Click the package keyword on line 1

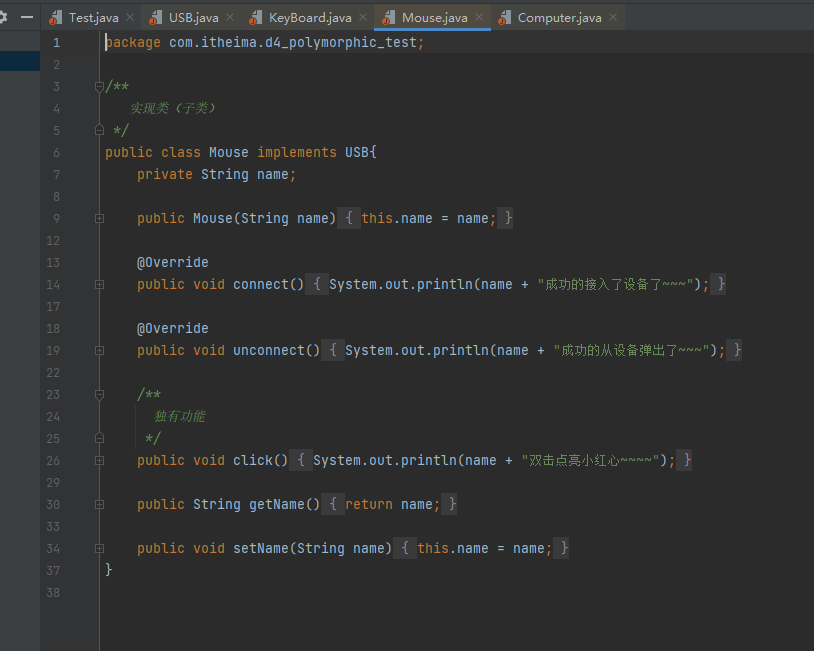click(133, 43)
